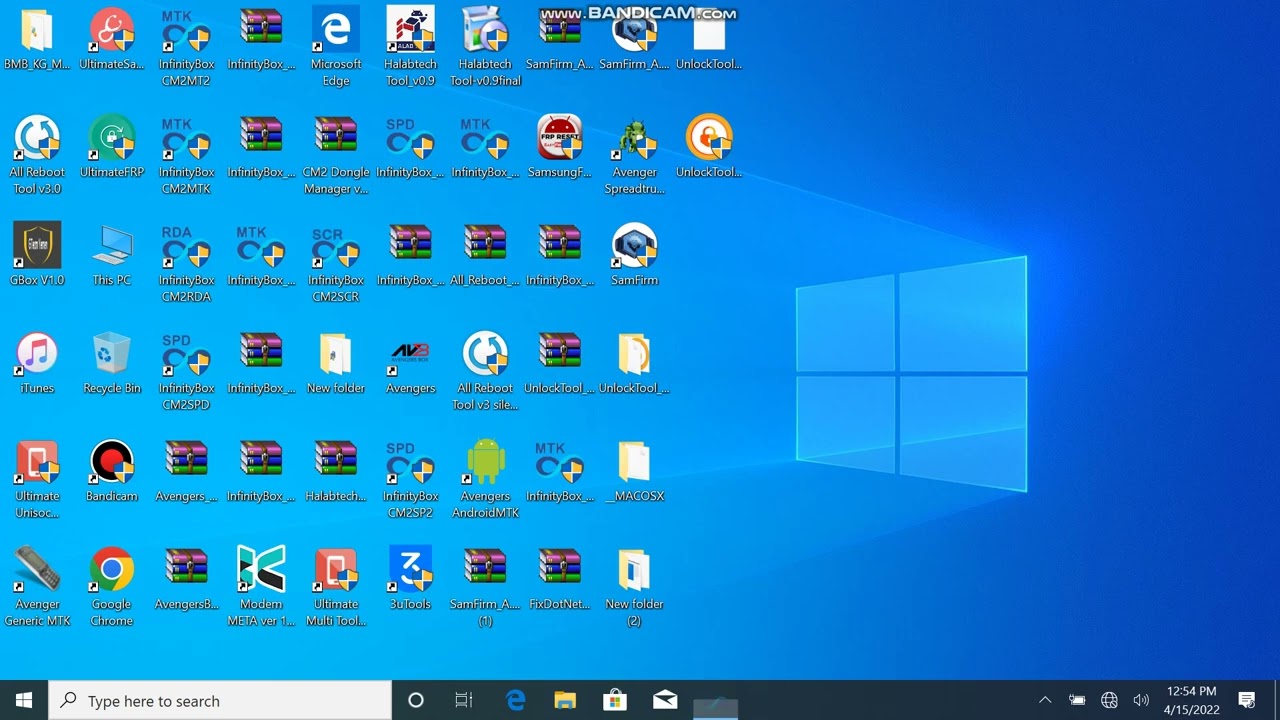
Task: Select the 3uTools shortcut
Action: pyautogui.click(x=410, y=570)
